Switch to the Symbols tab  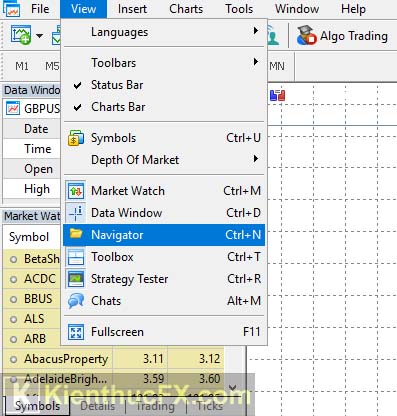click(38, 406)
